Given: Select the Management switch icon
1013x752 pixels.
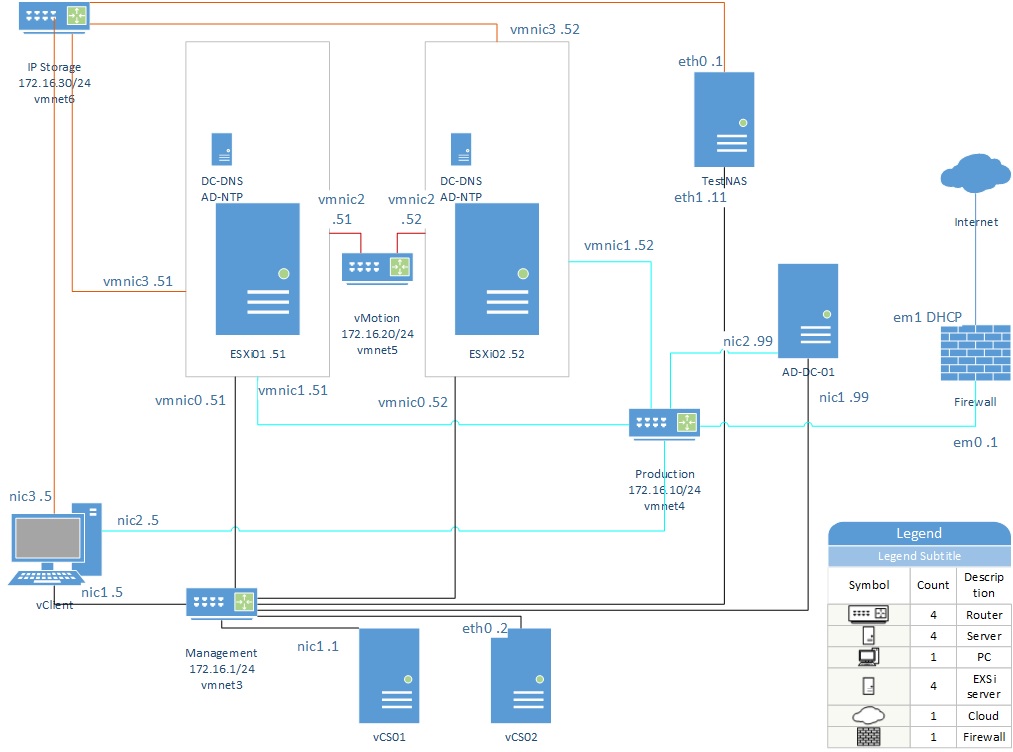Looking at the screenshot, I should pos(221,602).
